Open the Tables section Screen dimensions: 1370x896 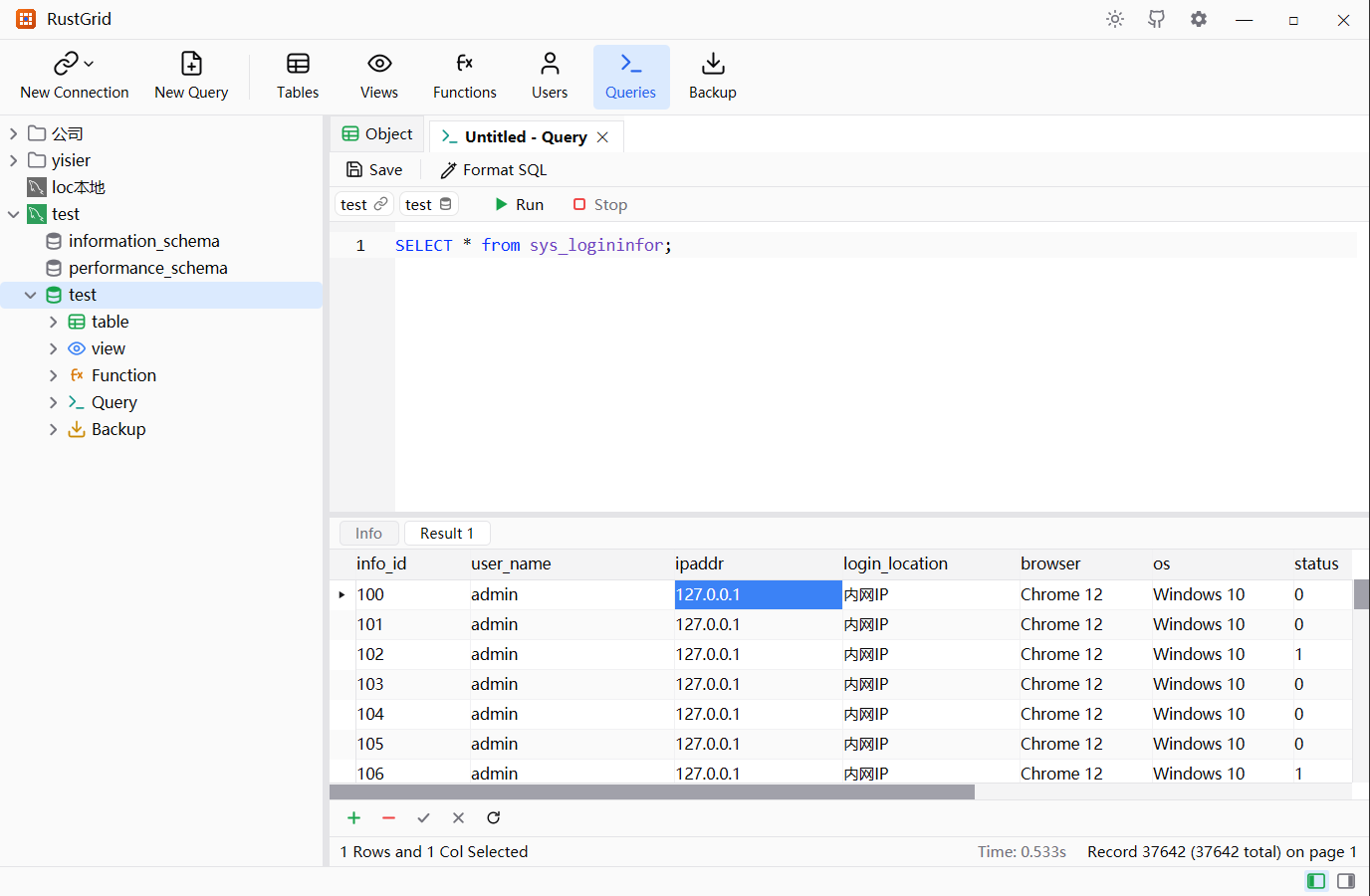(298, 77)
